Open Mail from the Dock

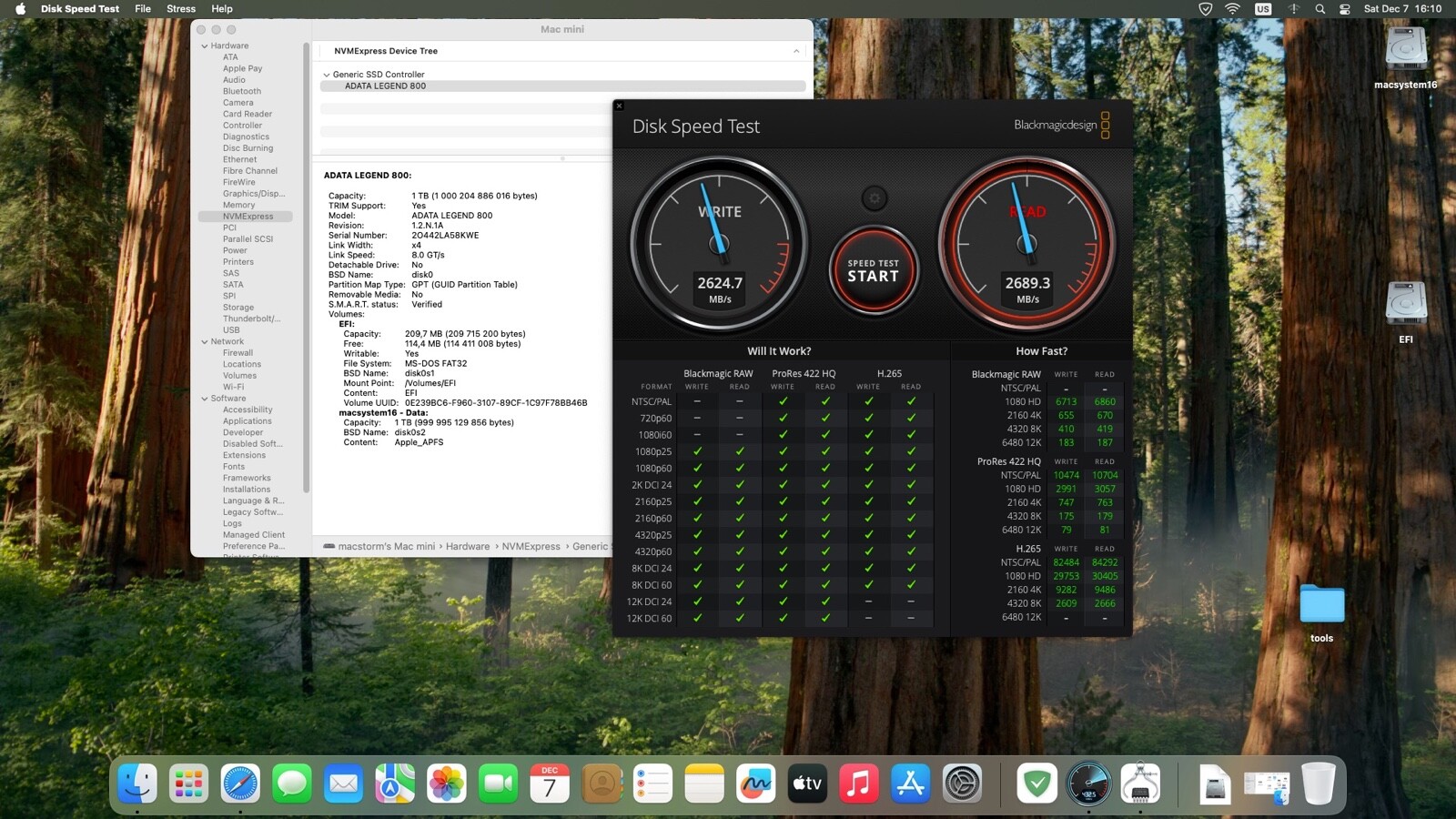point(344,783)
